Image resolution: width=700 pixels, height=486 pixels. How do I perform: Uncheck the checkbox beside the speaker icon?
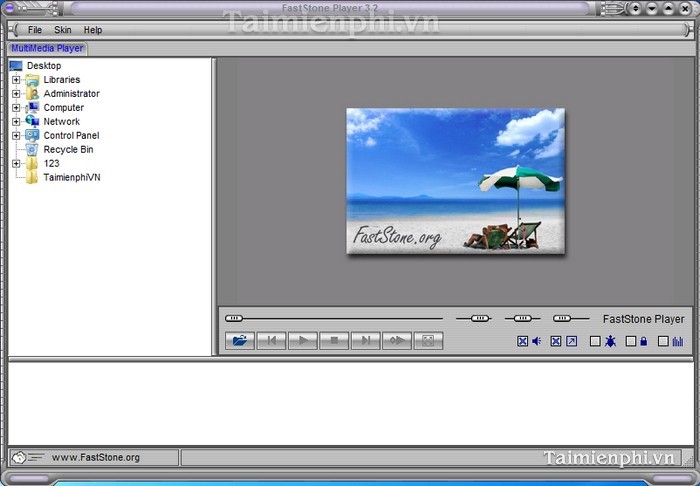point(522,342)
